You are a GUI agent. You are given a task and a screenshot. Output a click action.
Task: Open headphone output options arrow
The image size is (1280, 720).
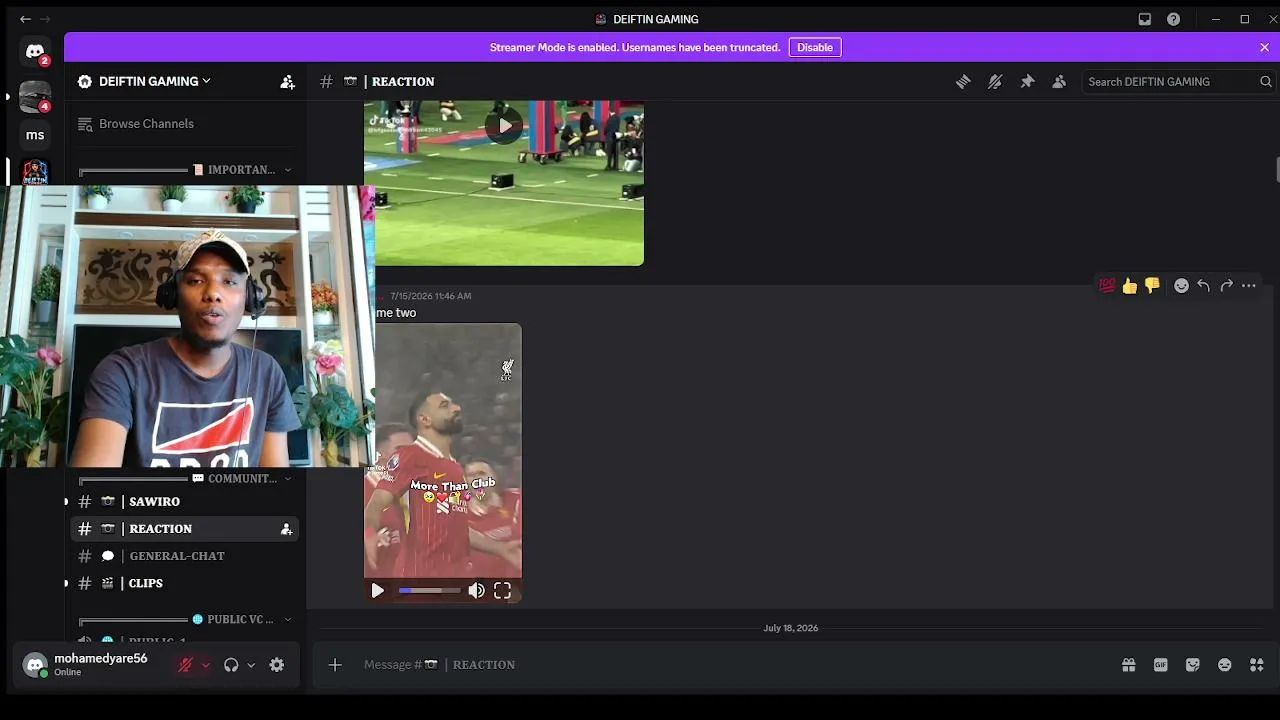(x=251, y=665)
